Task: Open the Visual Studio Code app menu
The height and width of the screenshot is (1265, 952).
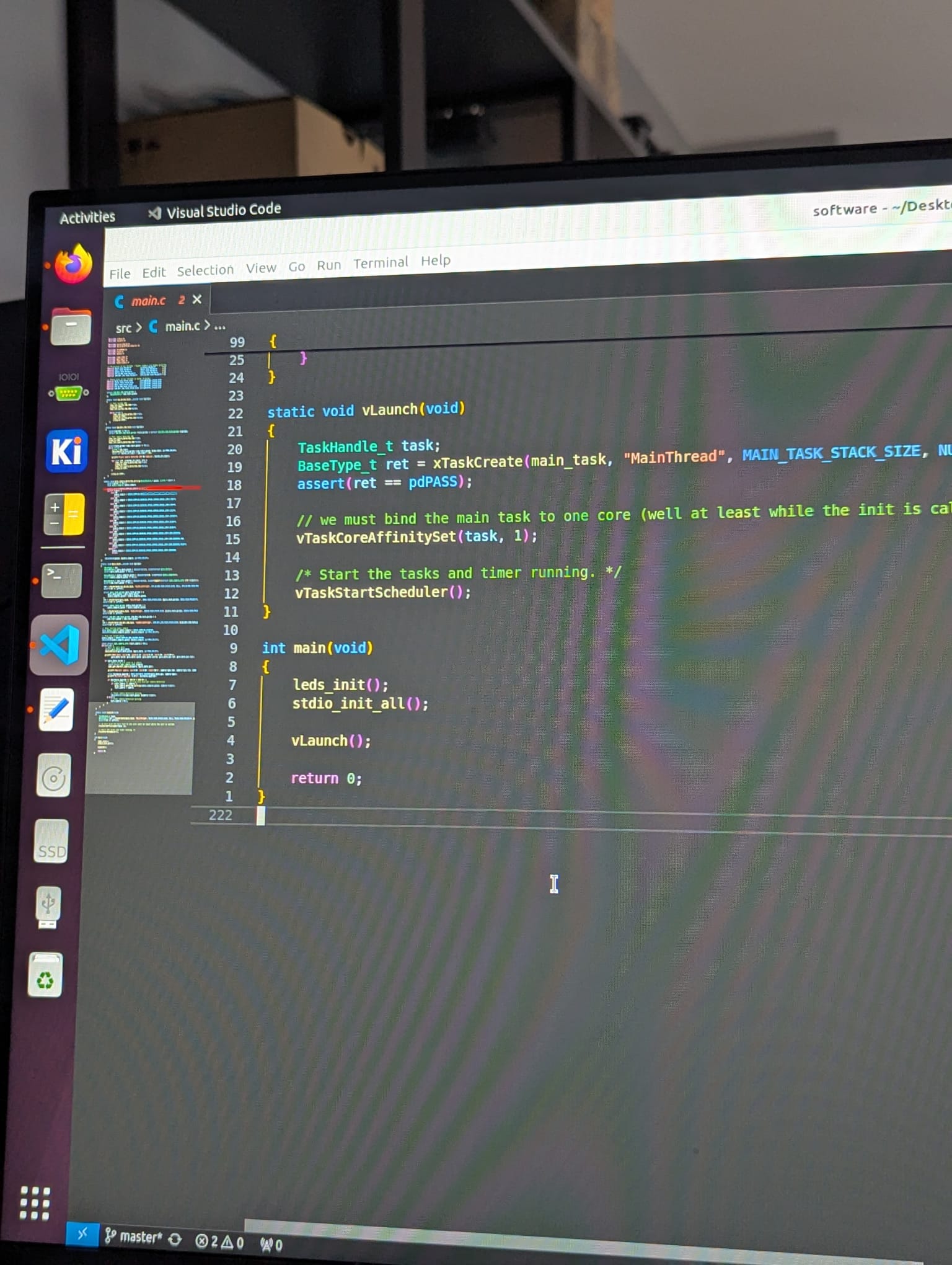Action: coord(214,211)
